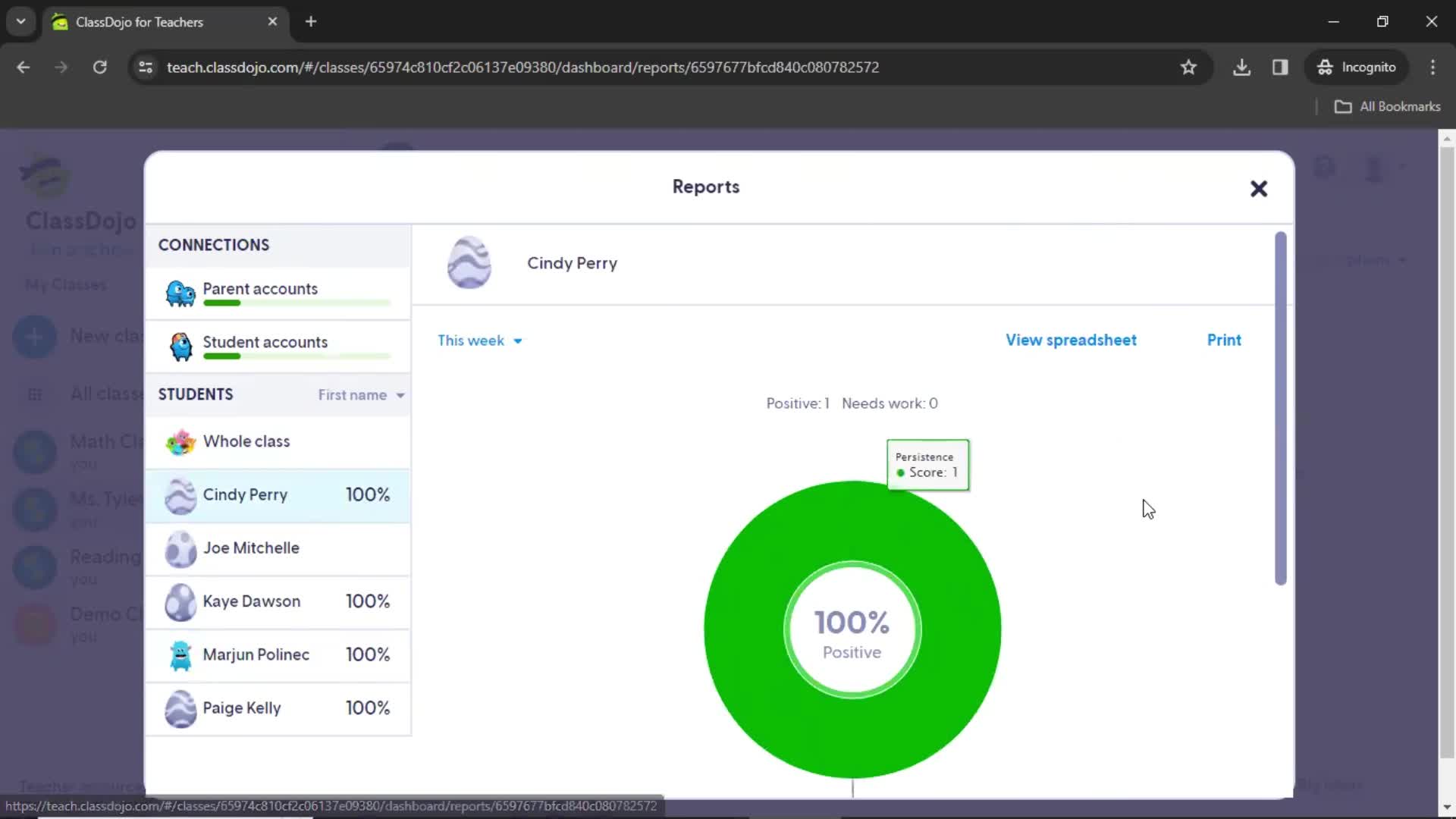Image resolution: width=1456 pixels, height=819 pixels.
Task: Select Kaye Dawson's report
Action: tap(278, 601)
